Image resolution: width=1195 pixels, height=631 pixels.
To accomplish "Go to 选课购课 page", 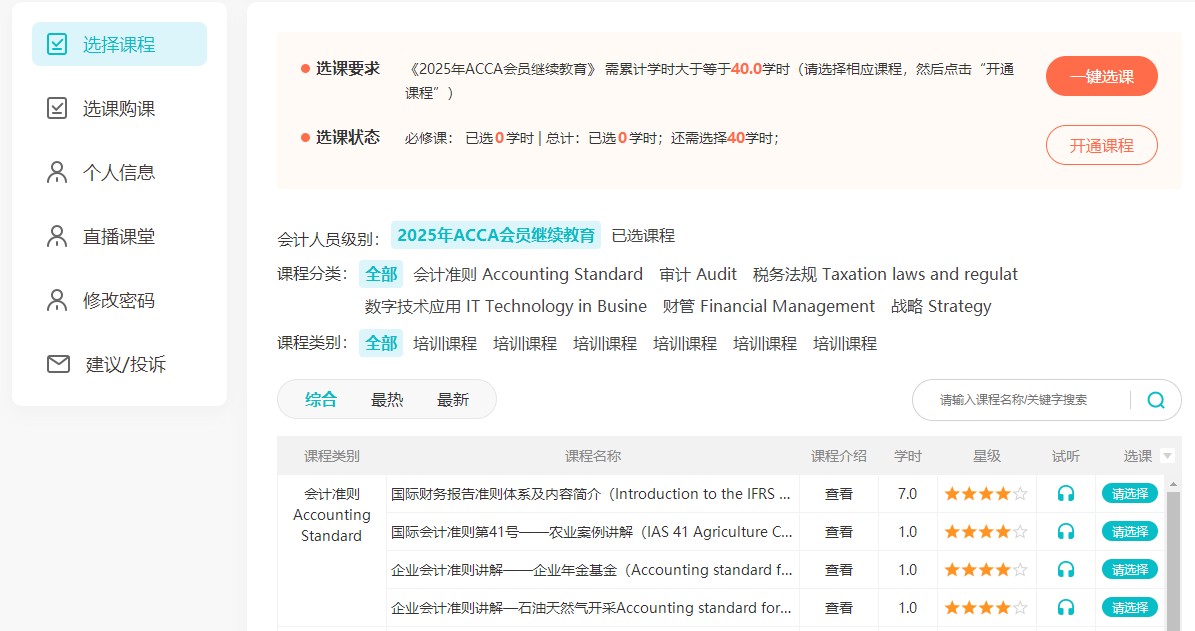I will (120, 108).
